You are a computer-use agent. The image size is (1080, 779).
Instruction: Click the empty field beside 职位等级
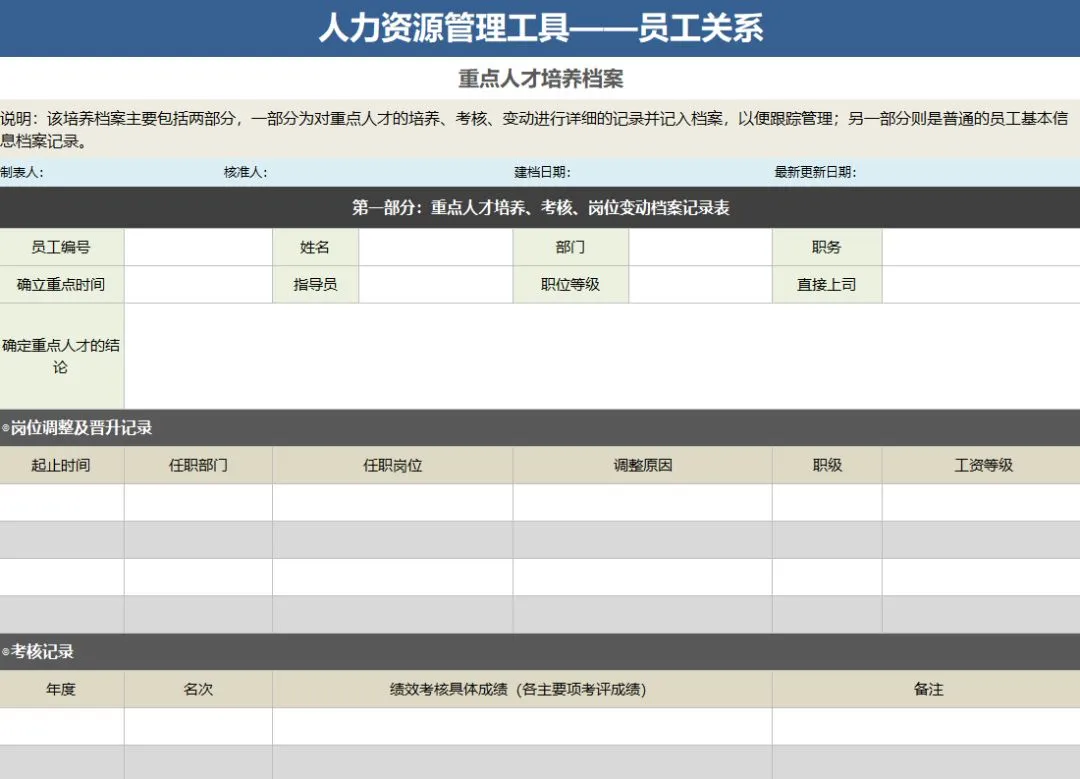[700, 284]
